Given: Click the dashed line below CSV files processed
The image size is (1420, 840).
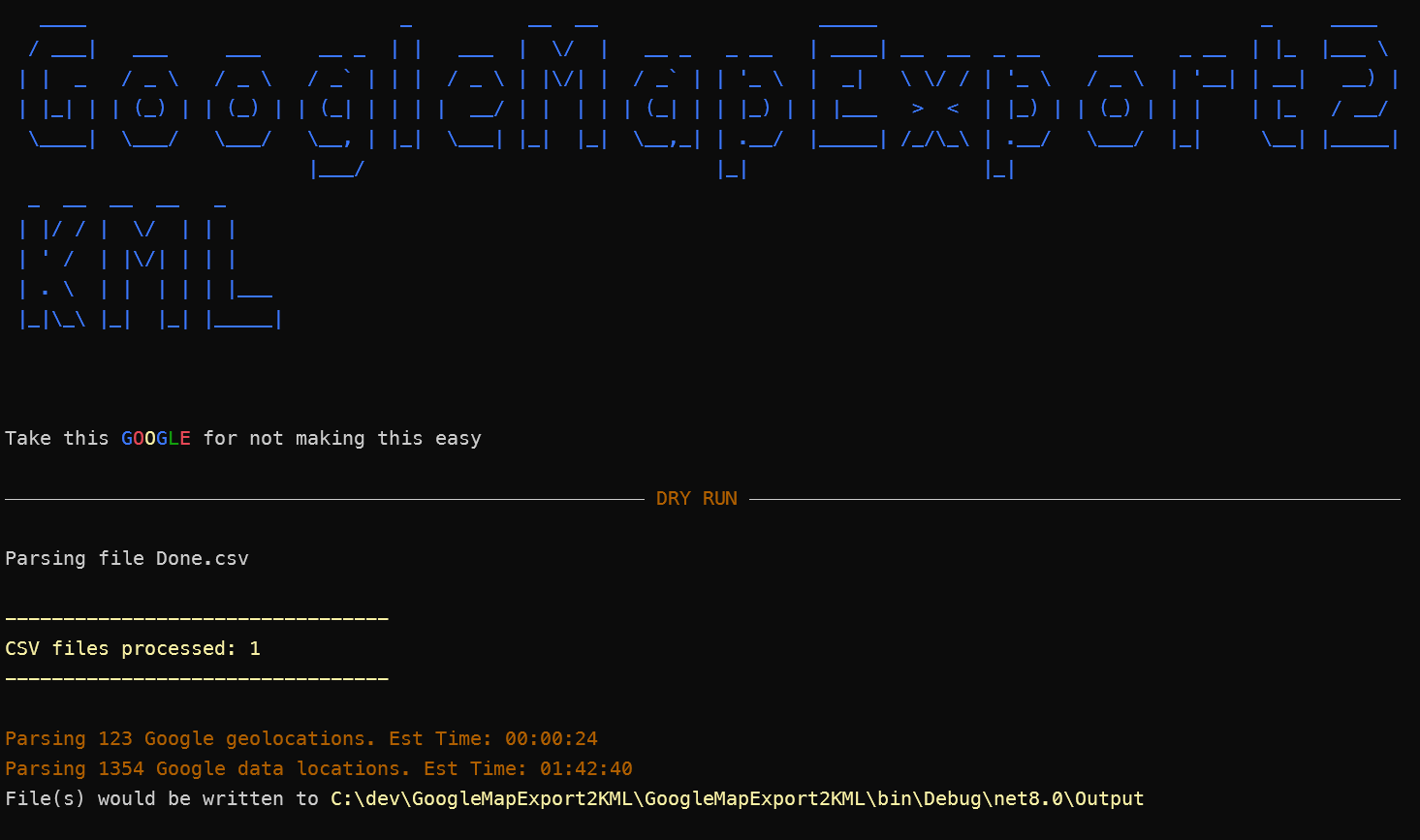Looking at the screenshot, I should 197,678.
